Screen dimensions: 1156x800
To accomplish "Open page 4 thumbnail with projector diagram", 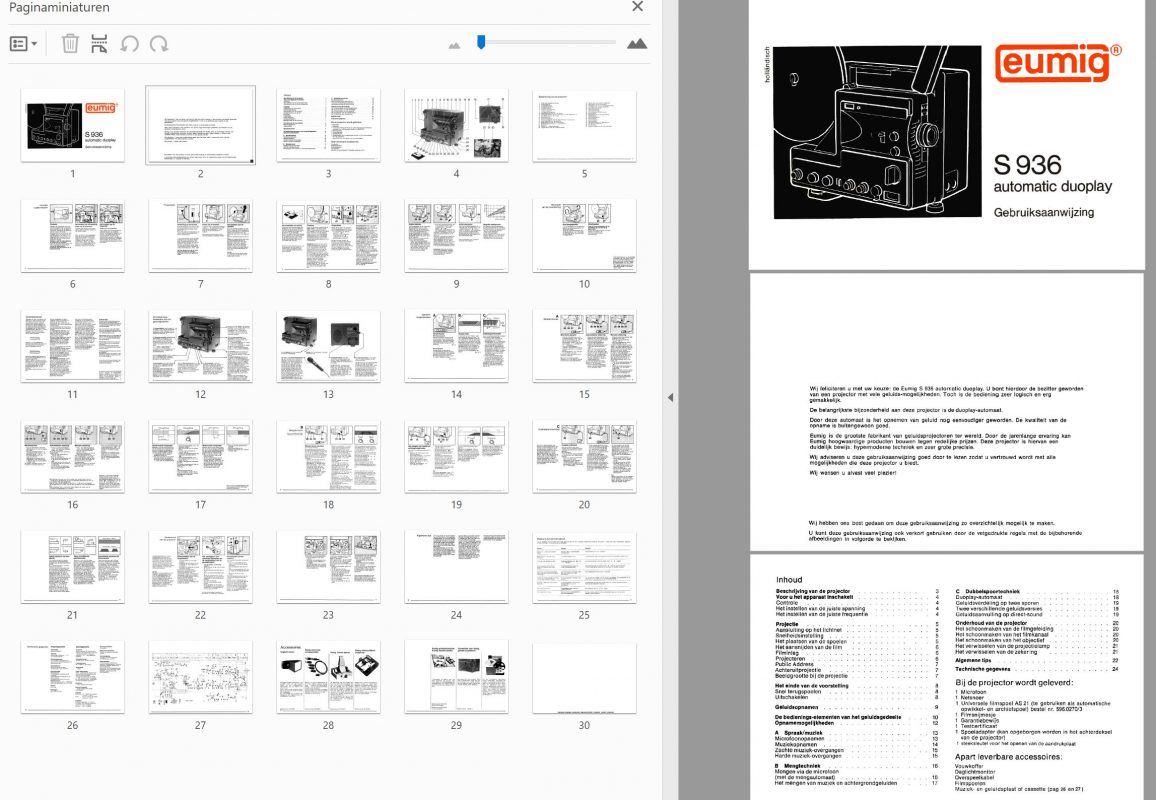I will click(456, 125).
